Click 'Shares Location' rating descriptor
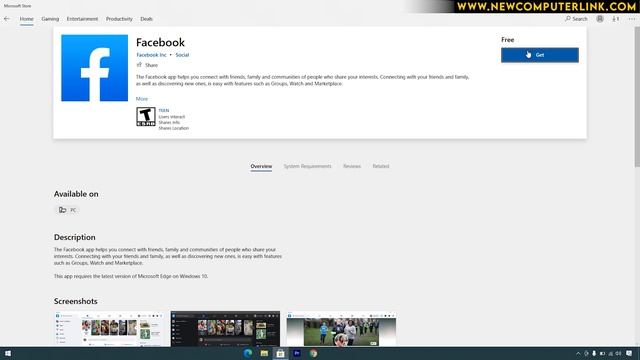Image resolution: width=640 pixels, height=360 pixels. coord(174,128)
